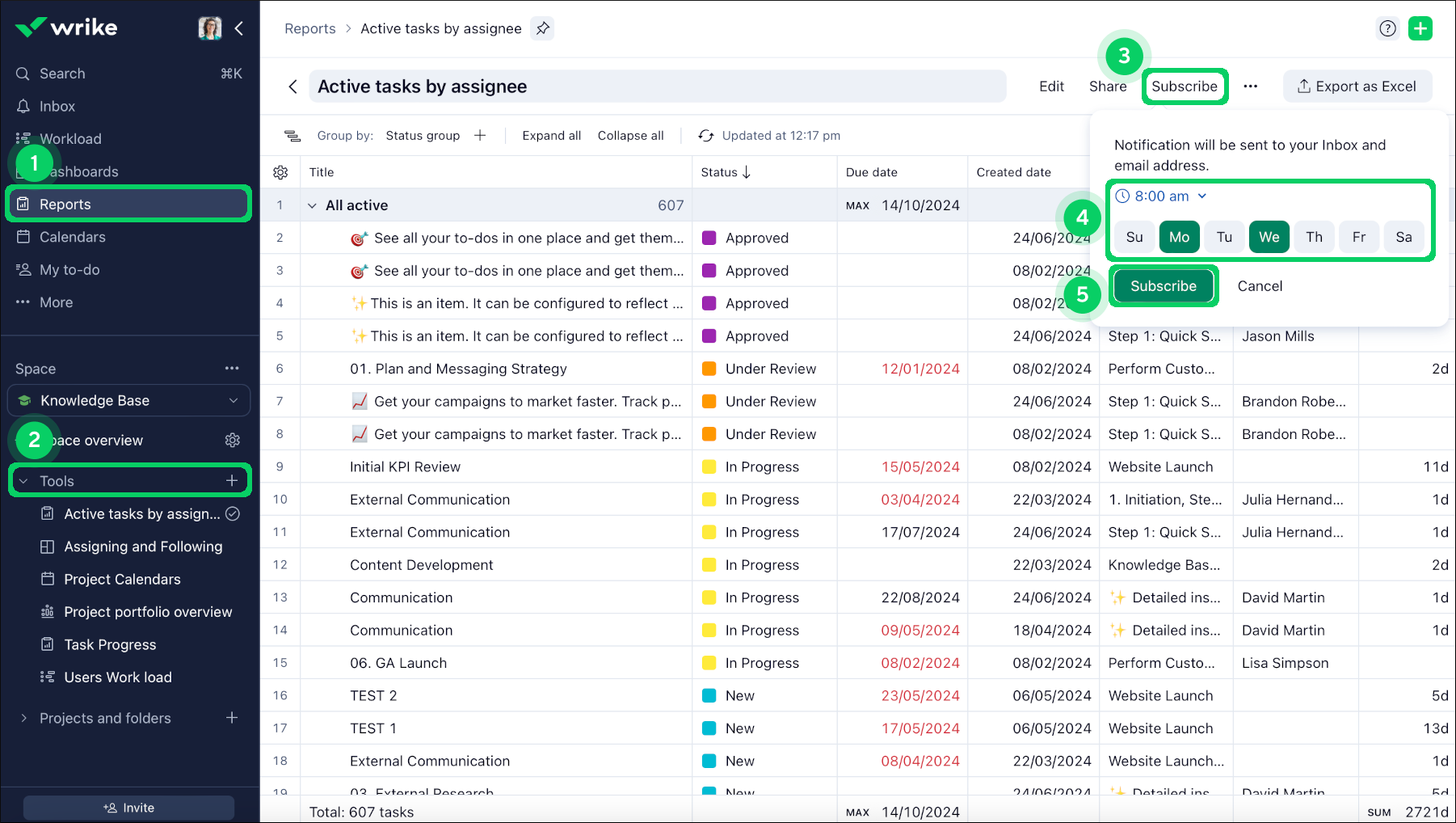The image size is (1456, 823).
Task: Enable Friday in subscription days
Action: (x=1359, y=237)
